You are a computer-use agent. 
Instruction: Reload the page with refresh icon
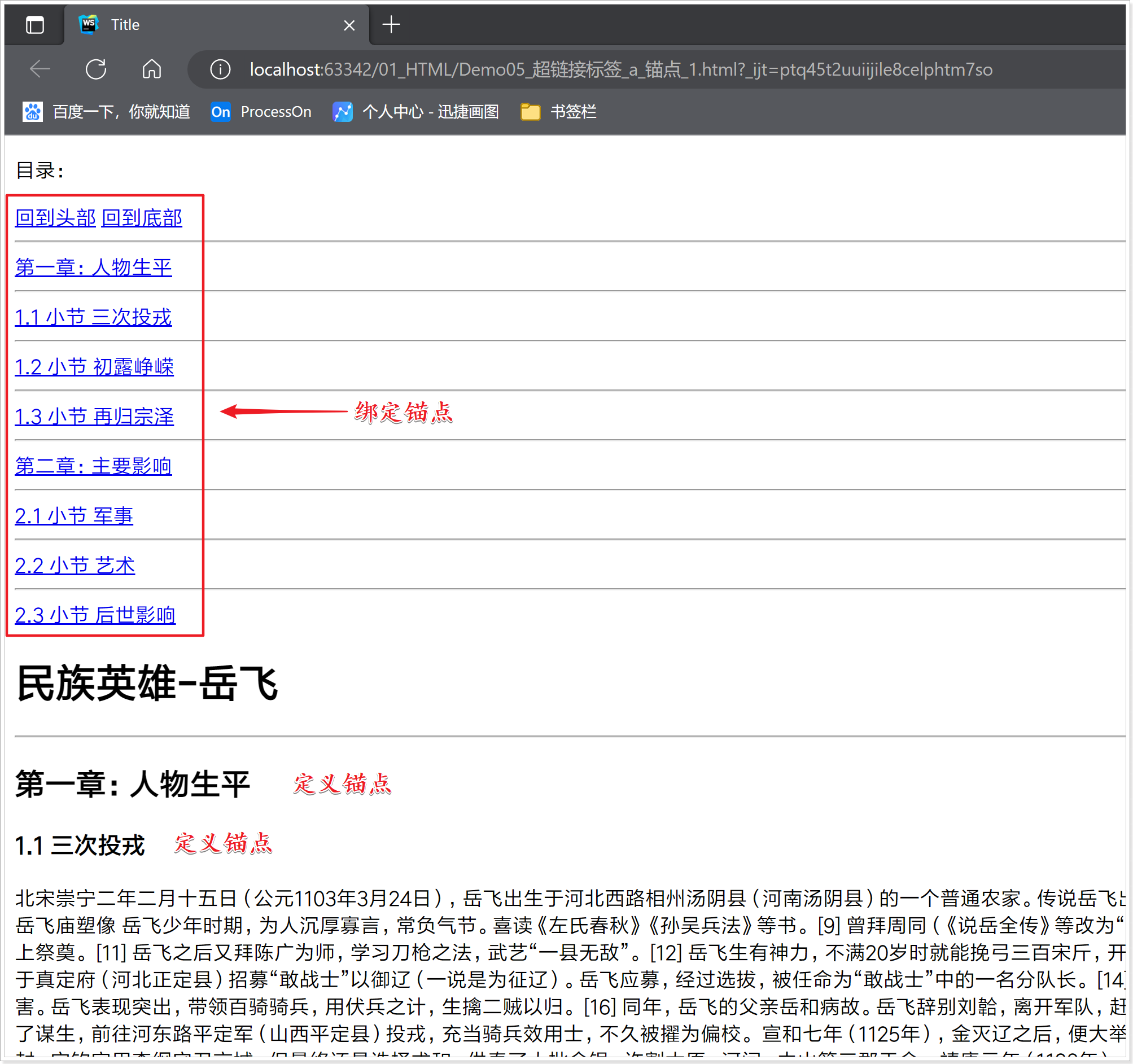(96, 69)
